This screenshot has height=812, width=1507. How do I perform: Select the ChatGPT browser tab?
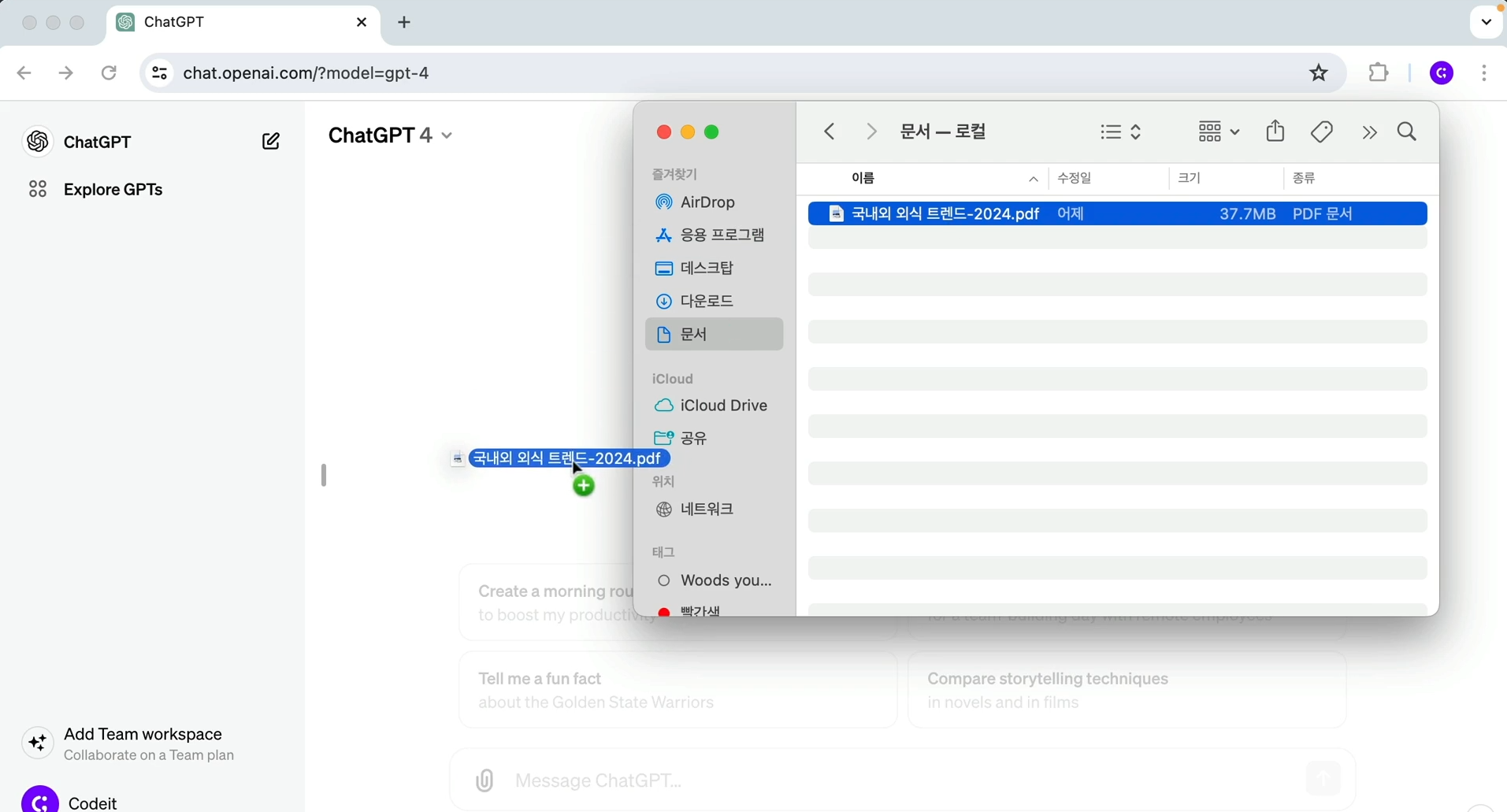[243, 24]
